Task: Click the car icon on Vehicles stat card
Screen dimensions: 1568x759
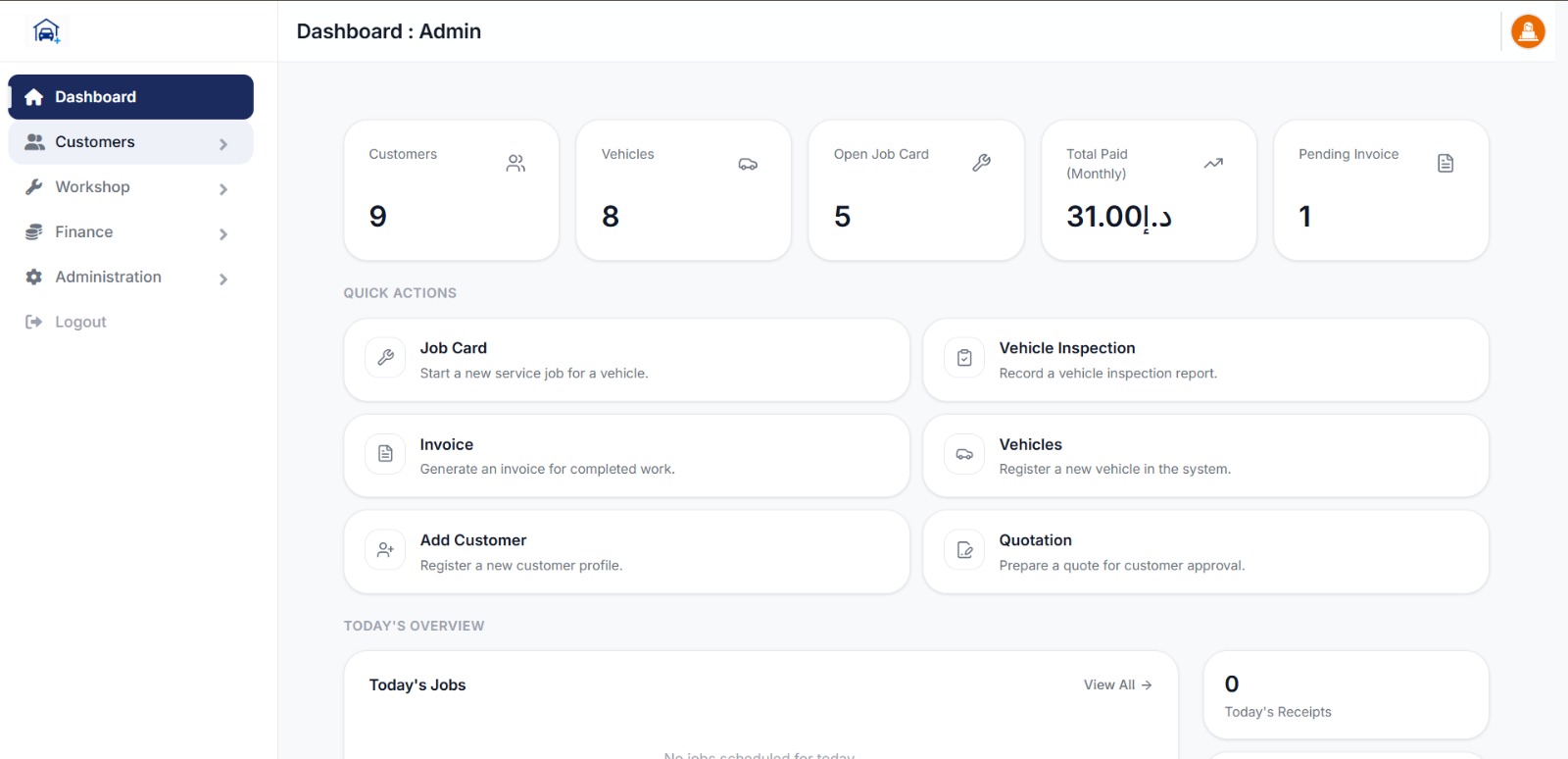Action: [748, 164]
